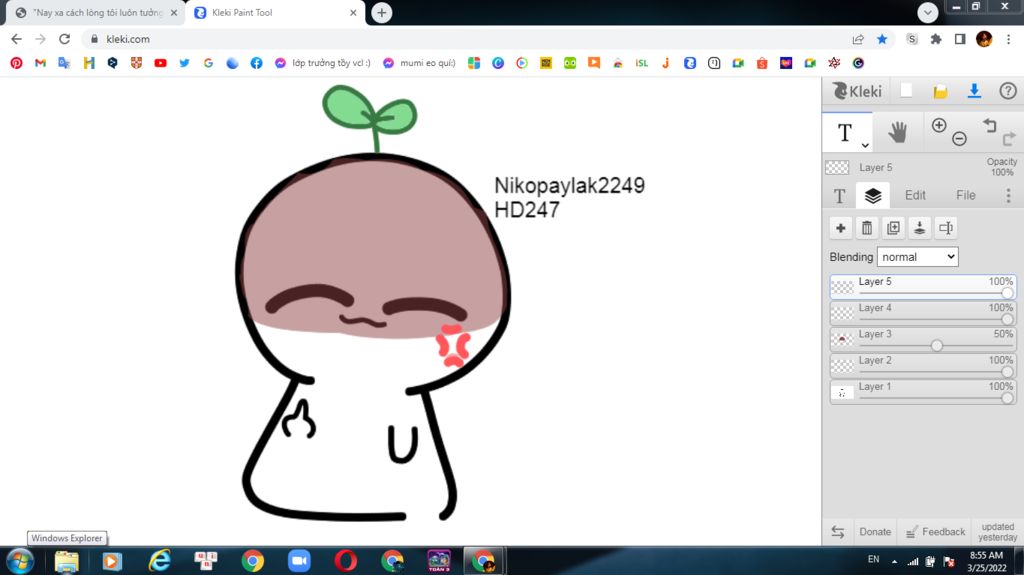Viewport: 1024px width, 575px height.
Task: Rename the selected layer
Action: (946, 228)
